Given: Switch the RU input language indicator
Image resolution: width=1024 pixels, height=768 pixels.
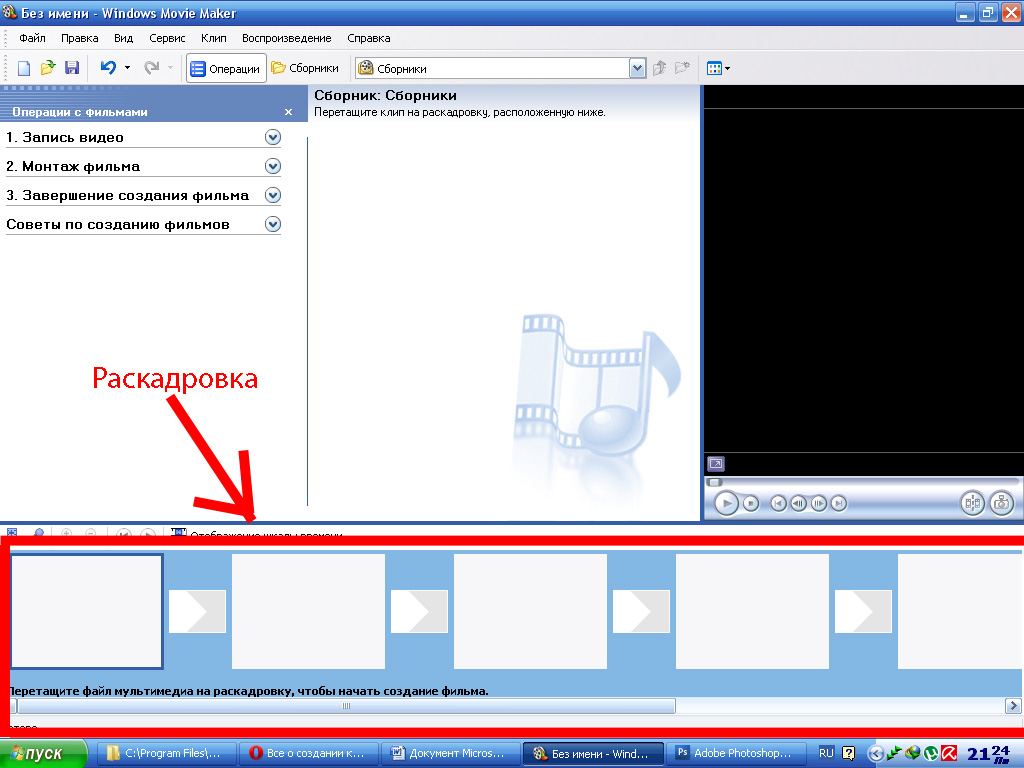Looking at the screenshot, I should click(x=826, y=753).
